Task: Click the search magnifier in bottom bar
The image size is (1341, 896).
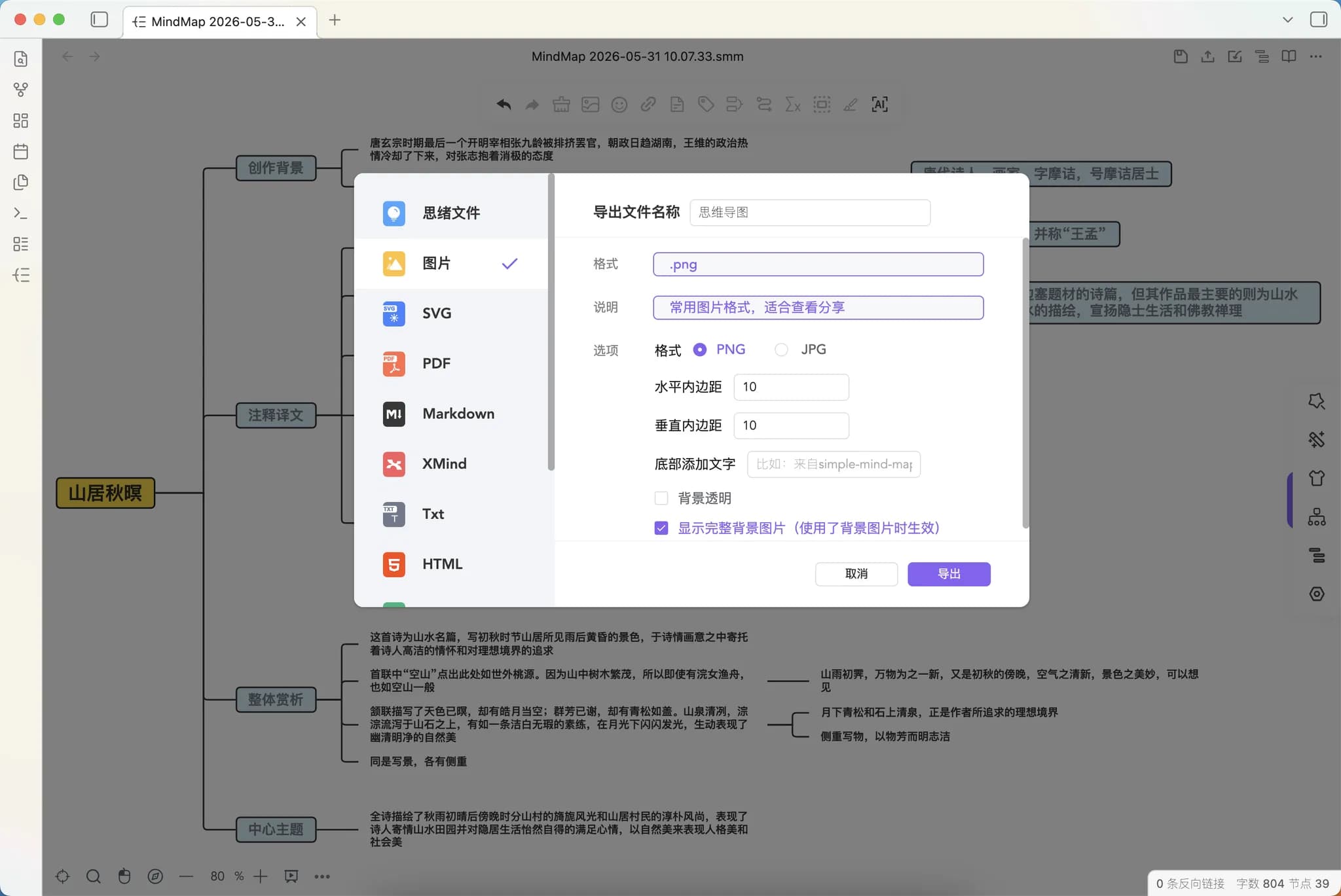Action: pyautogui.click(x=94, y=876)
